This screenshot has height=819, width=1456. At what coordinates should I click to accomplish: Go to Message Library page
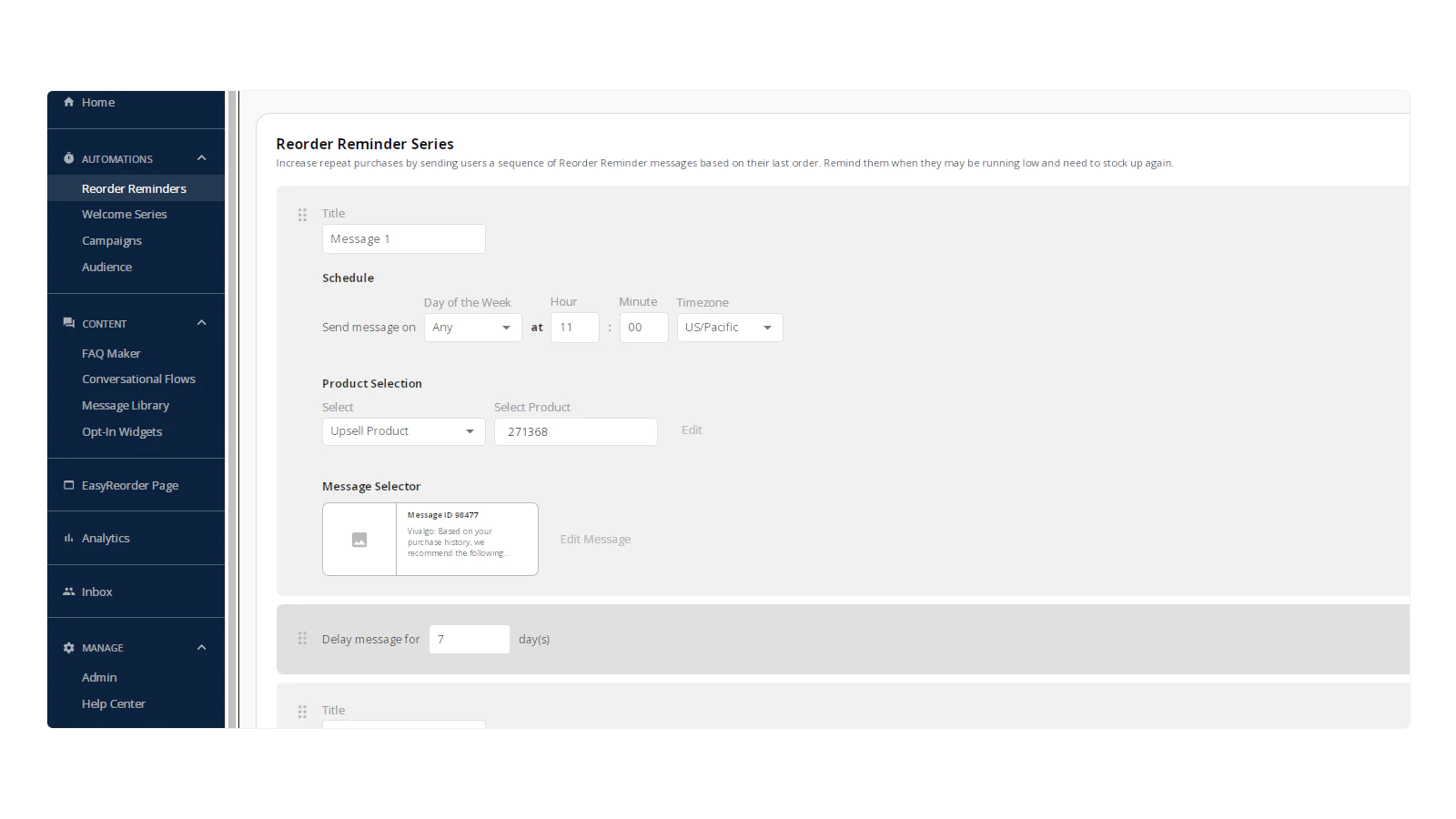coord(126,406)
